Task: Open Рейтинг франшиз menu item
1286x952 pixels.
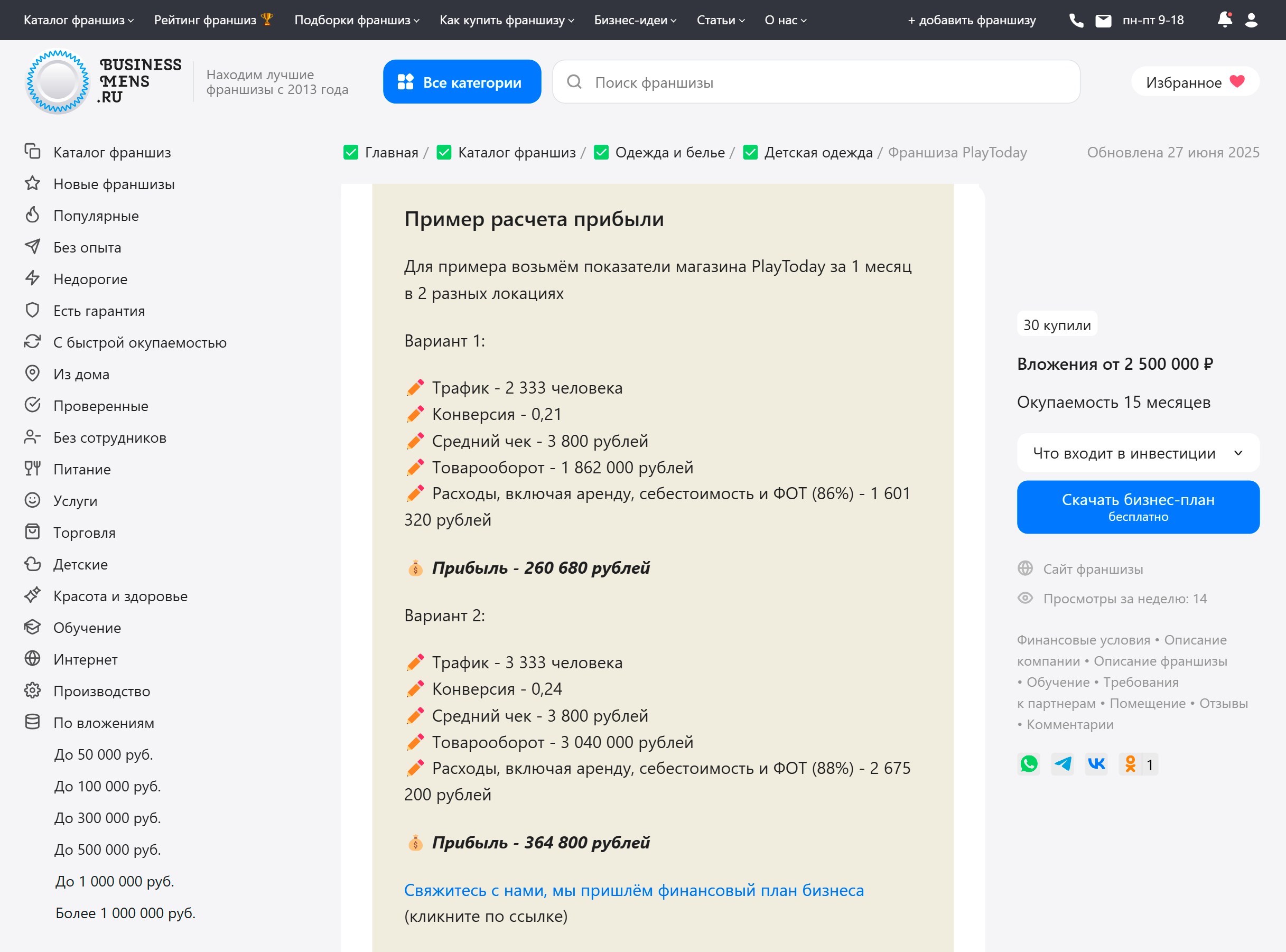Action: 213,20
